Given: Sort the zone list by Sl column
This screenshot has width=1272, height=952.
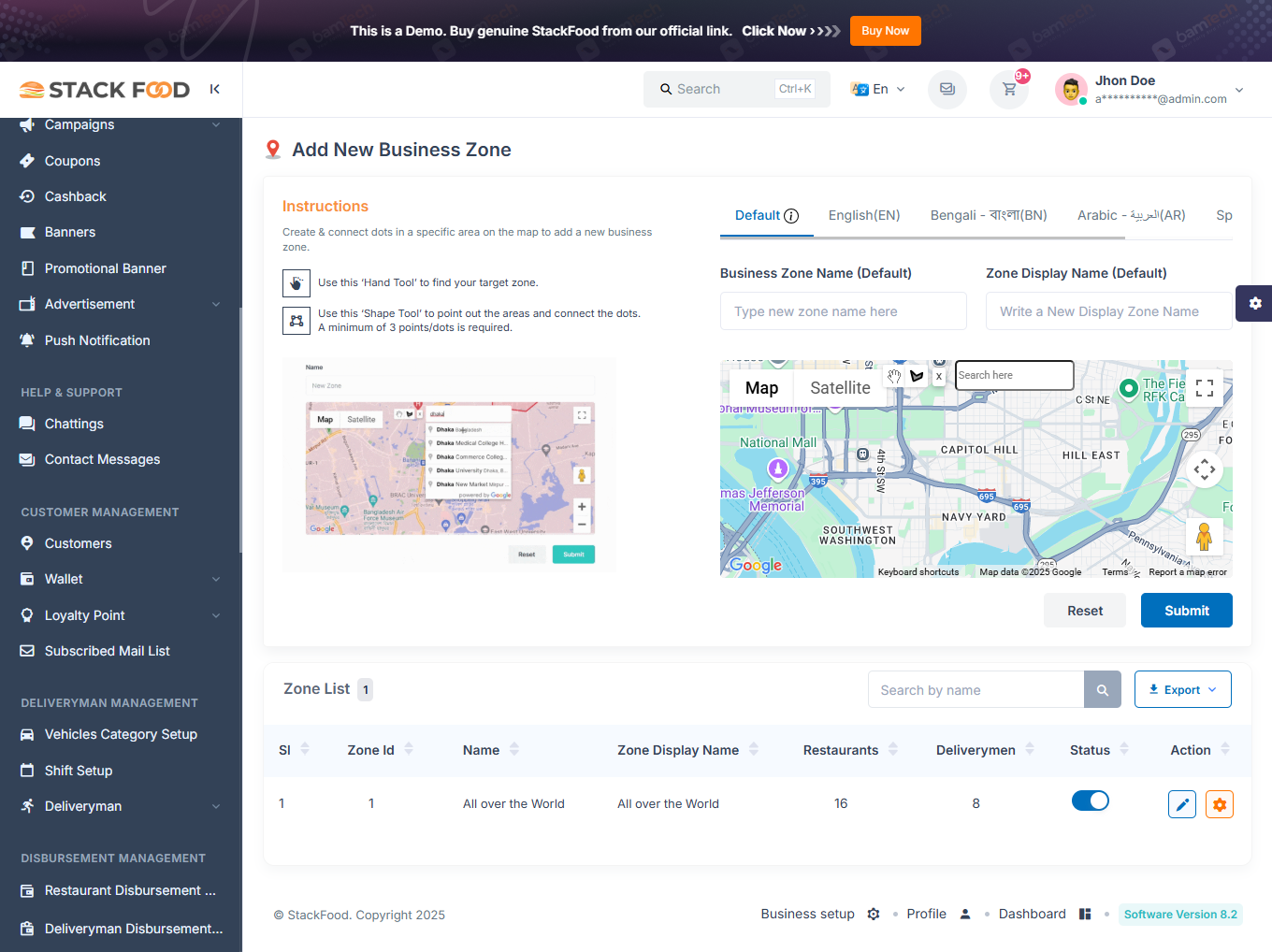Looking at the screenshot, I should [305, 749].
